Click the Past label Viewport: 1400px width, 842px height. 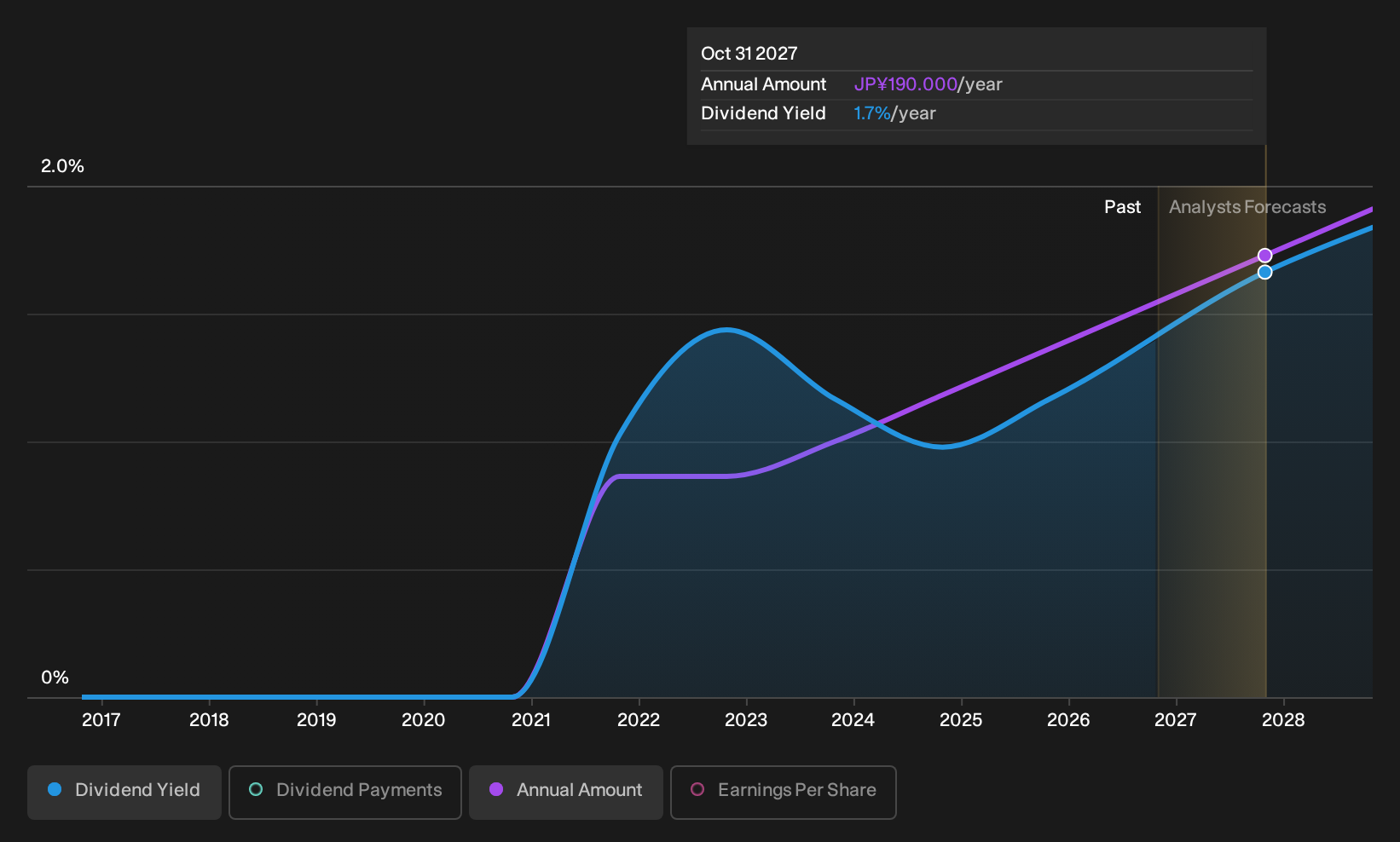pos(1122,207)
